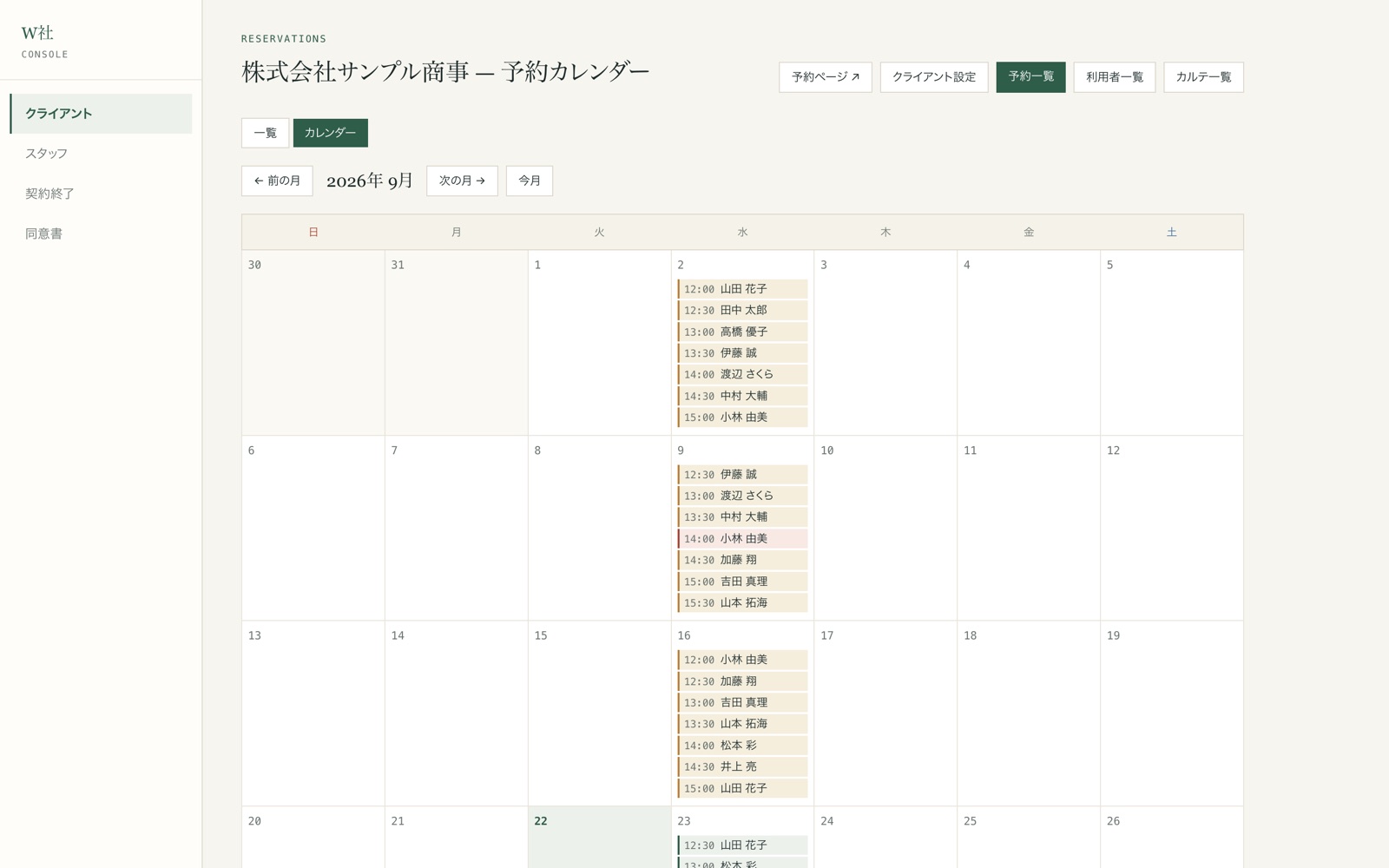
Task: Open Sept 9 13:30 中村 大輔 reservation
Action: point(742,517)
